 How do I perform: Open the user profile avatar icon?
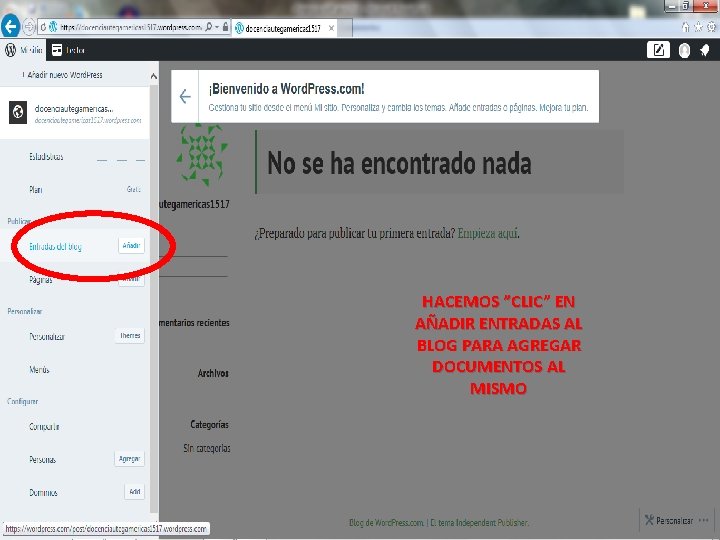click(x=684, y=50)
